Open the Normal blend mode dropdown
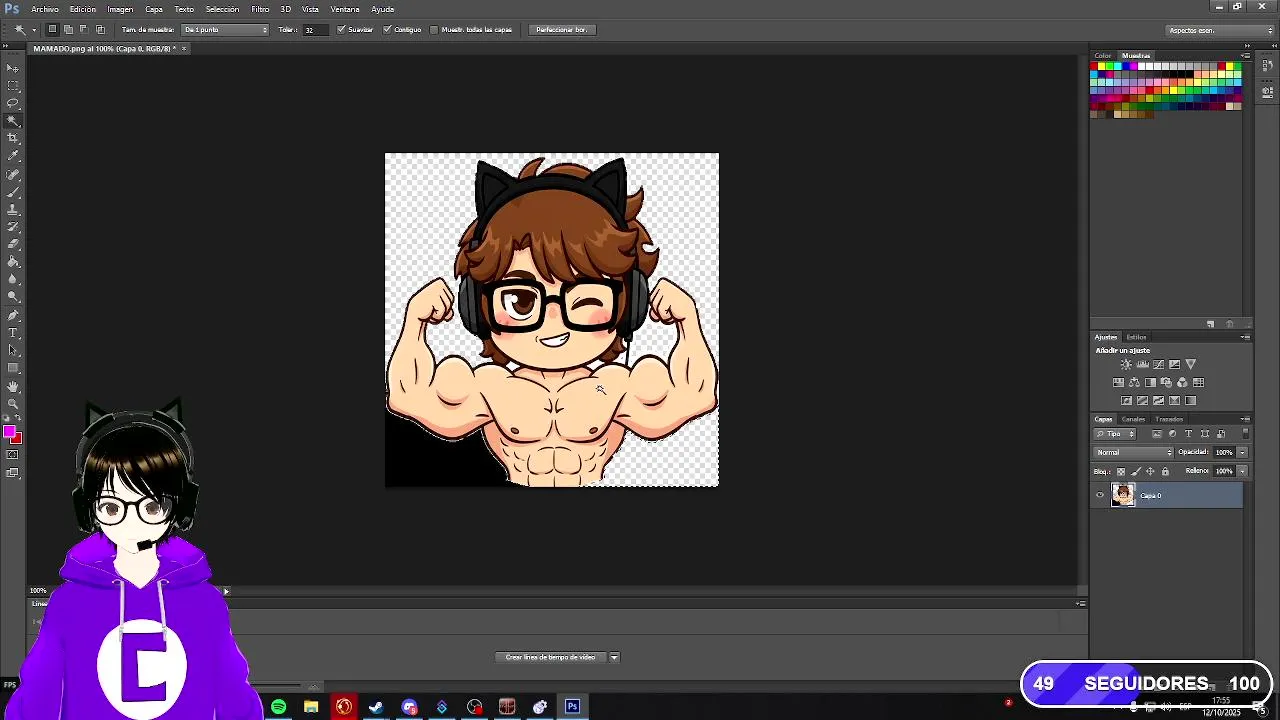 coord(1134,452)
